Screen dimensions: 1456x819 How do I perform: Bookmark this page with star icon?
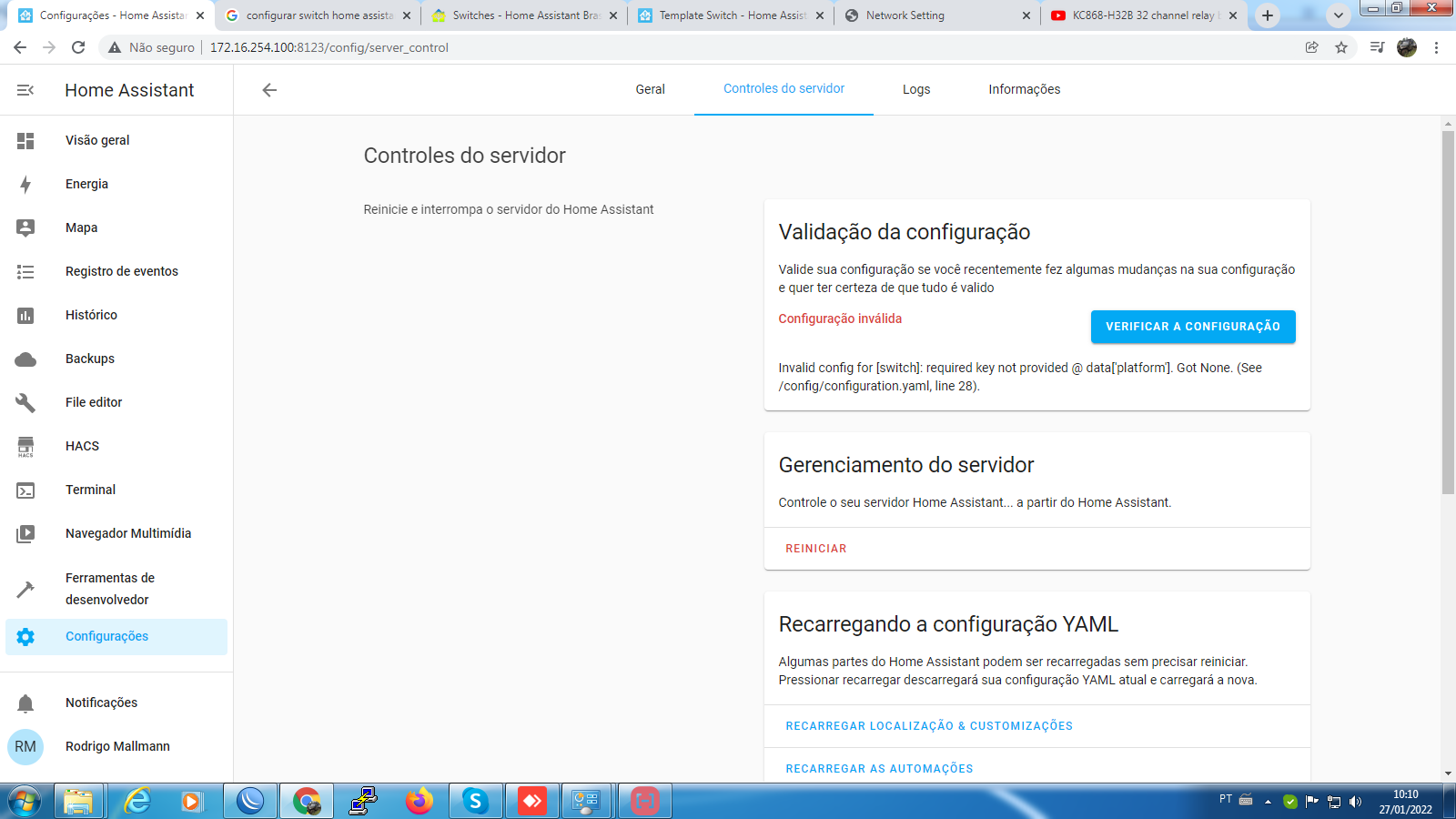(x=1341, y=47)
